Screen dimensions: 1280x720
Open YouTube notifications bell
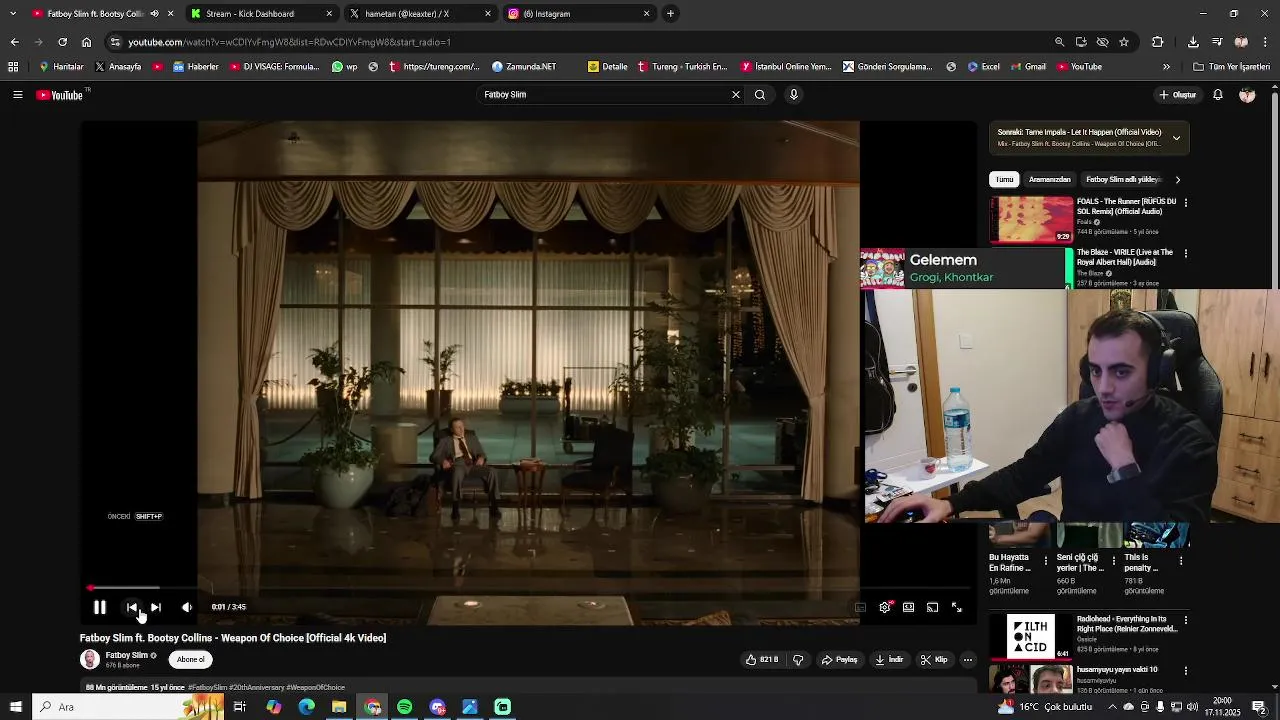pyautogui.click(x=1218, y=95)
